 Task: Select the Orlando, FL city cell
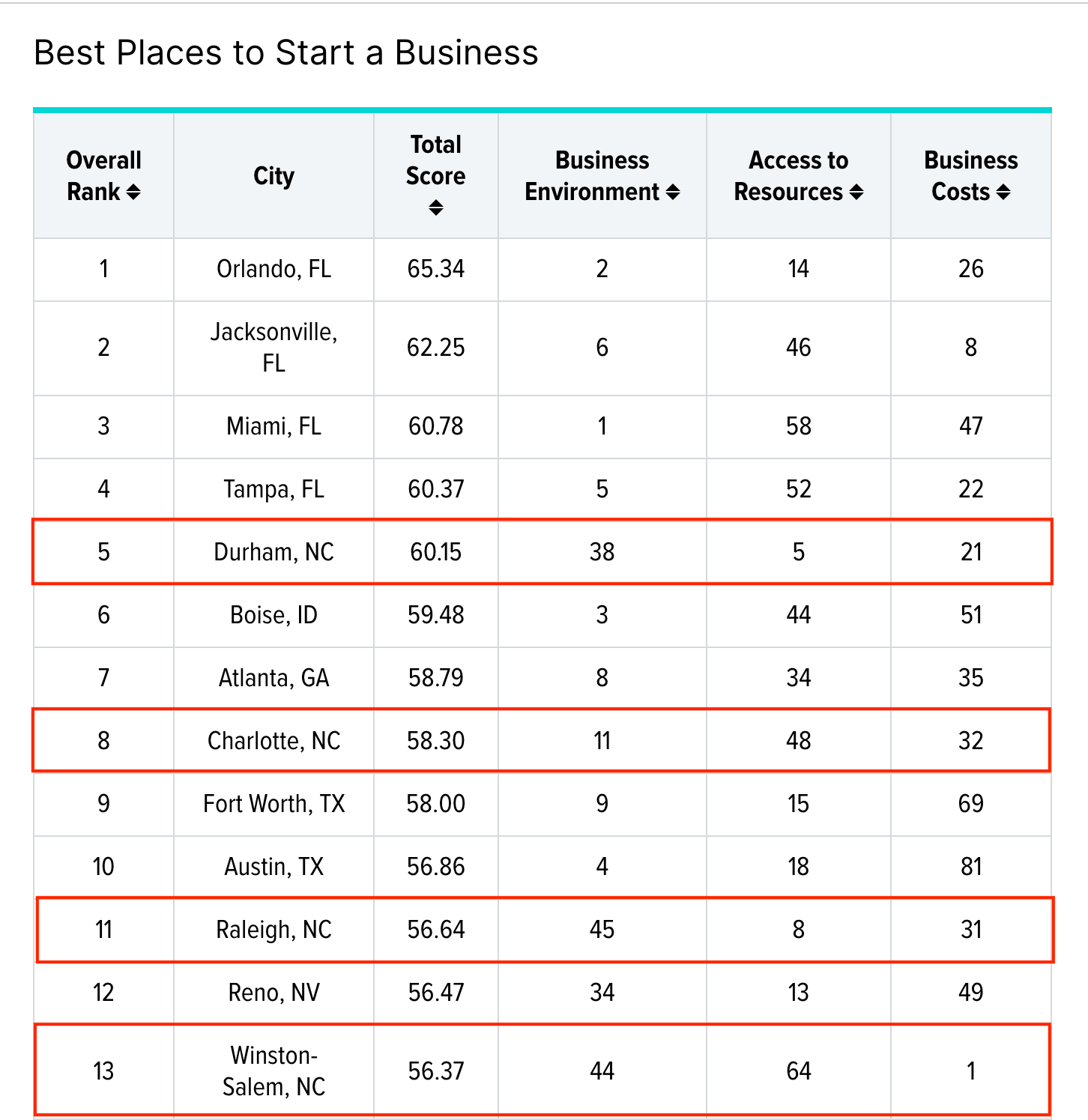(273, 269)
